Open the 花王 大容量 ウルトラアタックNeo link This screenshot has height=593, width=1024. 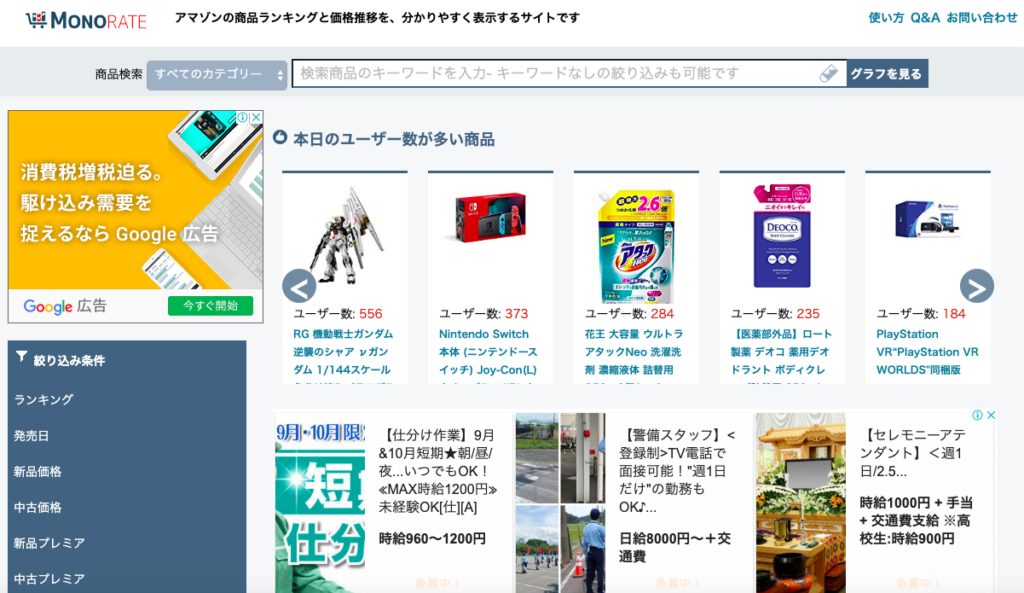pos(633,352)
